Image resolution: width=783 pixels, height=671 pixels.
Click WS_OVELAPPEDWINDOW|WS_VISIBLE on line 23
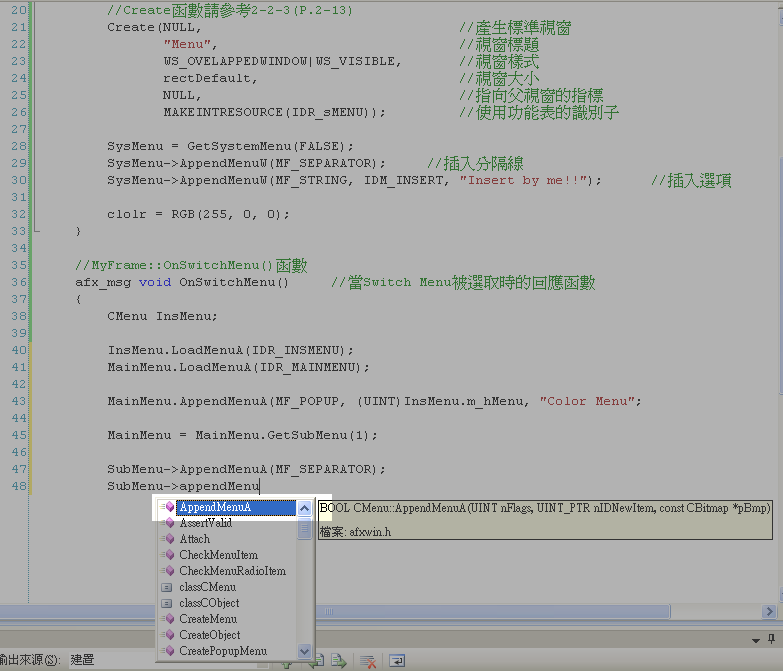coord(280,61)
